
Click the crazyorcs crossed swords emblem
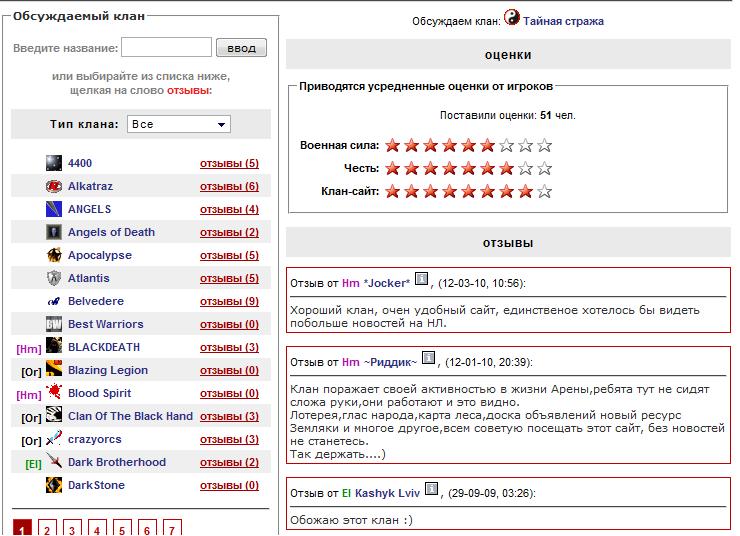point(54,437)
